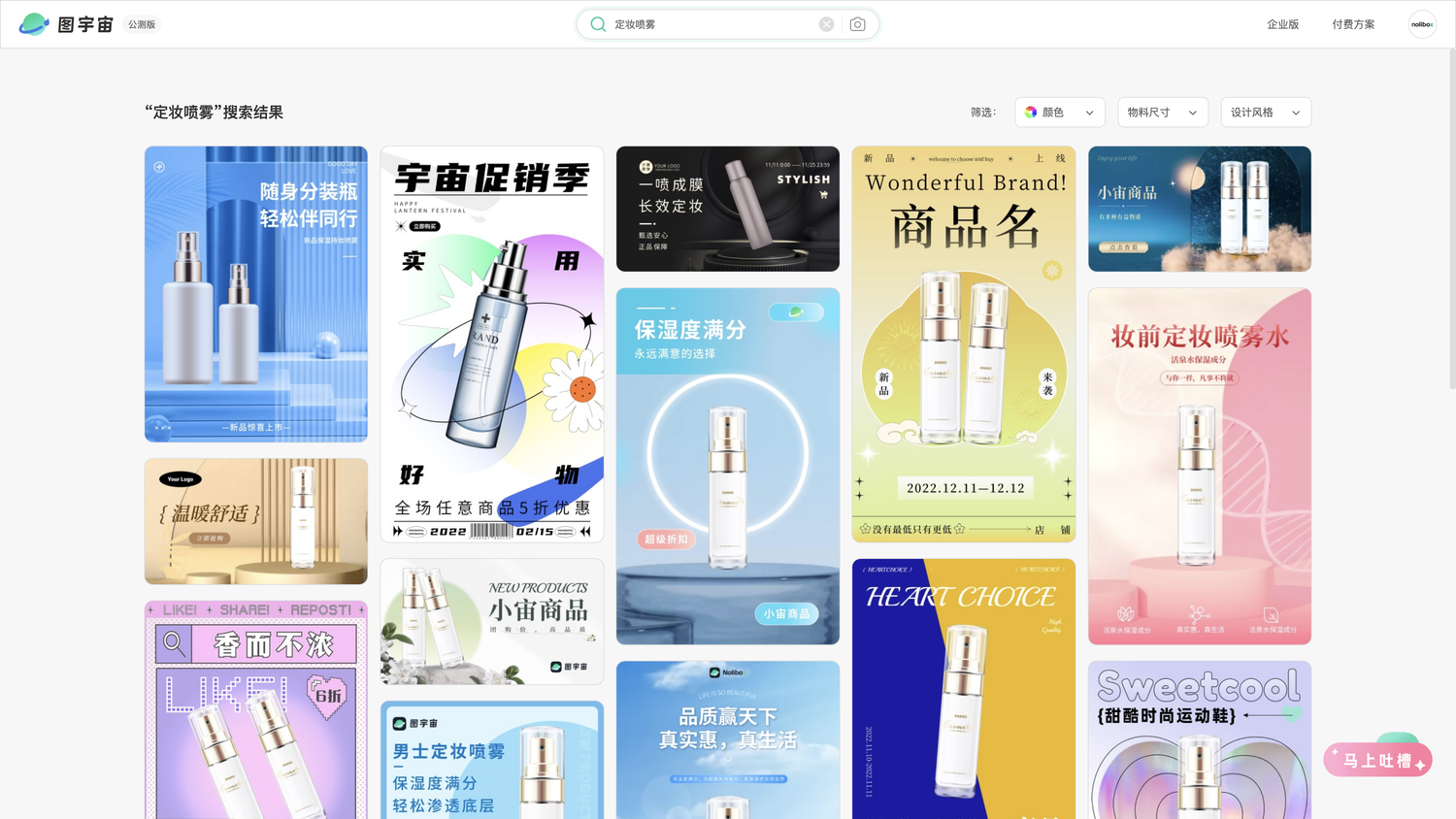Open the NEW PRODUCTS 小宙商品 banner
Image resolution: width=1456 pixels, height=819 pixels.
(x=492, y=621)
